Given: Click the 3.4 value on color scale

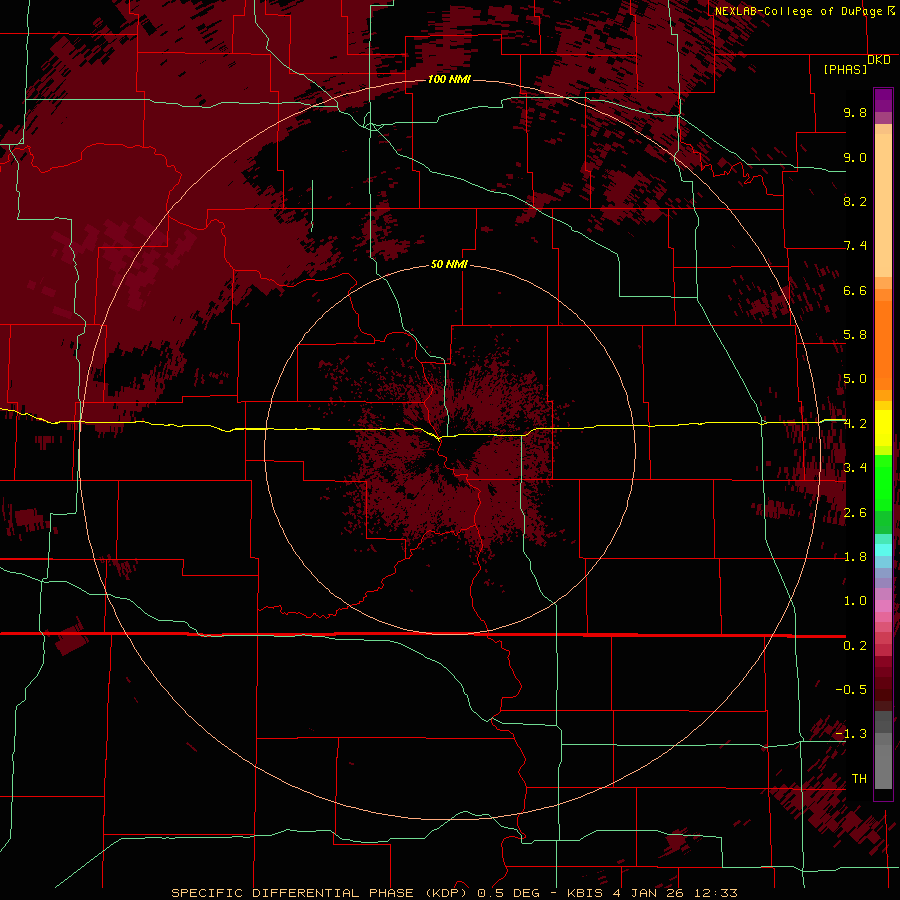Looking at the screenshot, I should (855, 468).
